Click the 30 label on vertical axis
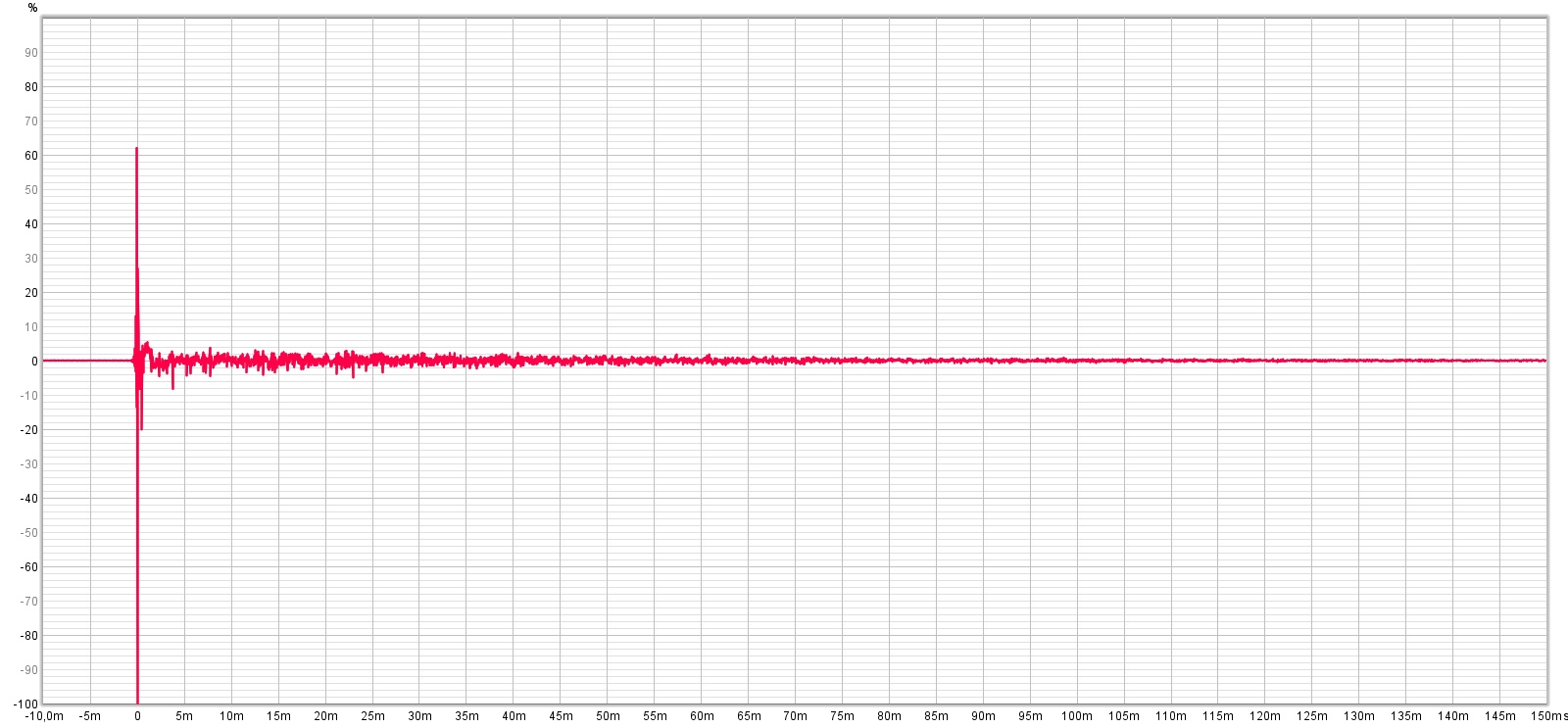1568x728 pixels. (31, 259)
